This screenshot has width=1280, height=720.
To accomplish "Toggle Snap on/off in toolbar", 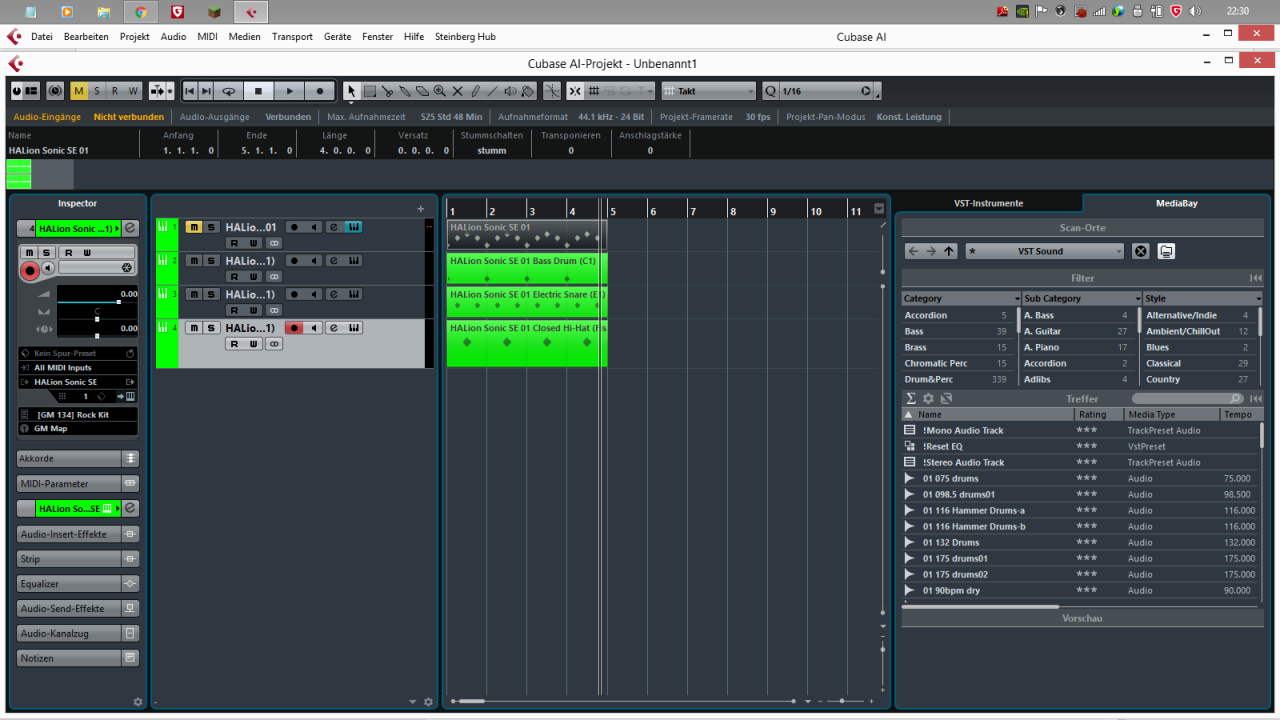I will click(575, 91).
